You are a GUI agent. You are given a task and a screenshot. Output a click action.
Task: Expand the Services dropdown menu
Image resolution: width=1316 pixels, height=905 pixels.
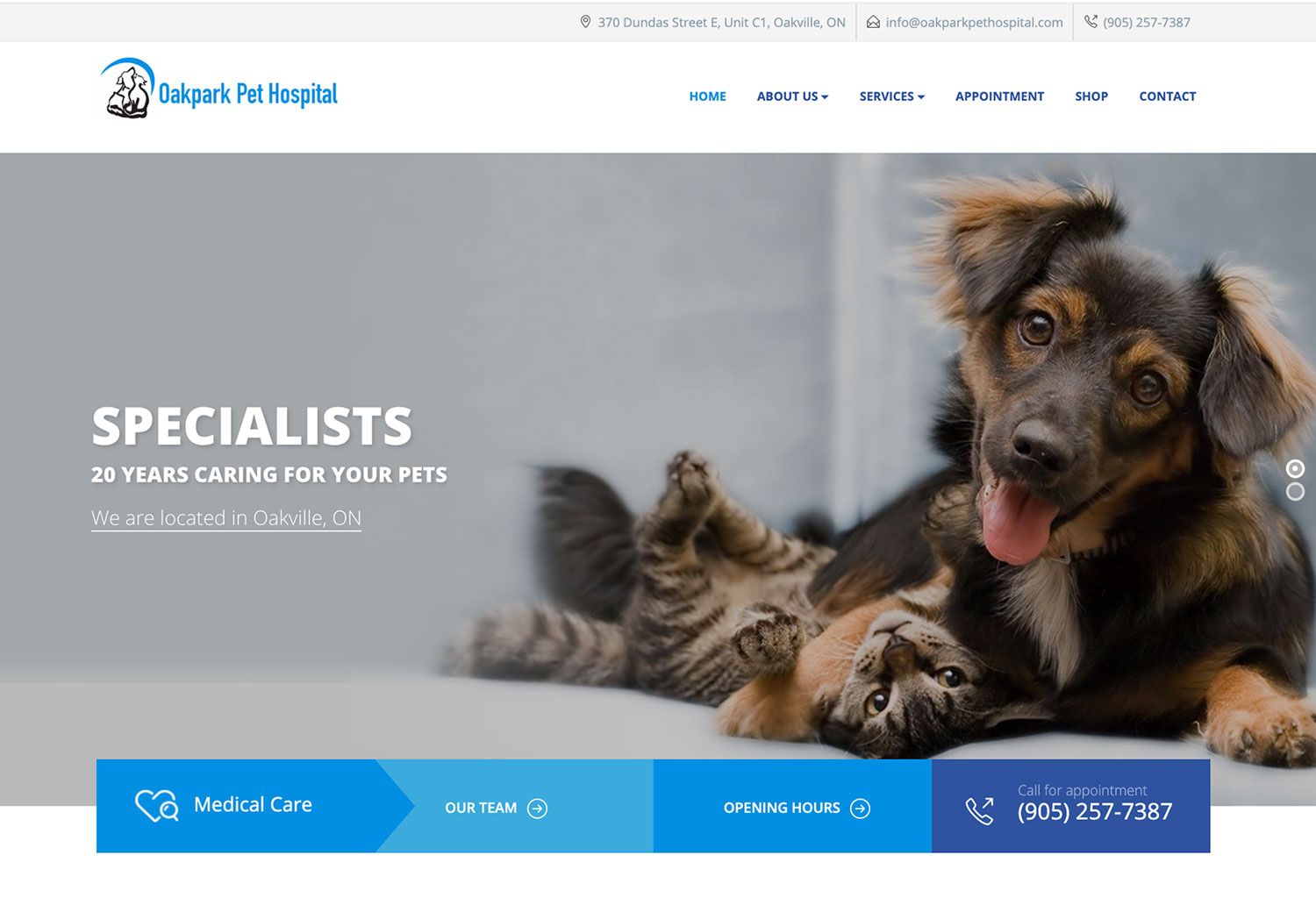pos(891,96)
